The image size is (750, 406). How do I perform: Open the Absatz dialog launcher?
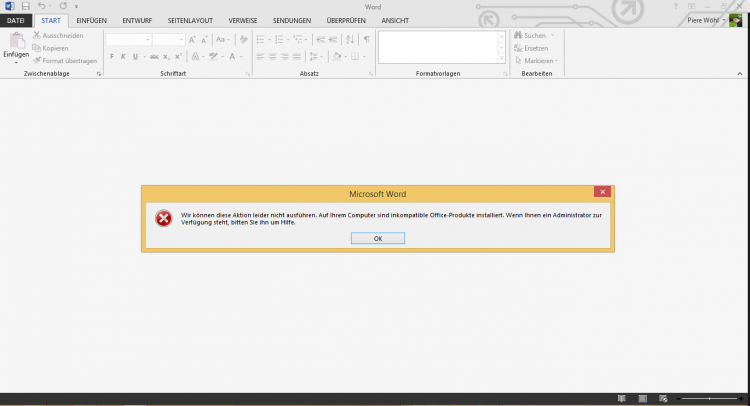coord(371,74)
